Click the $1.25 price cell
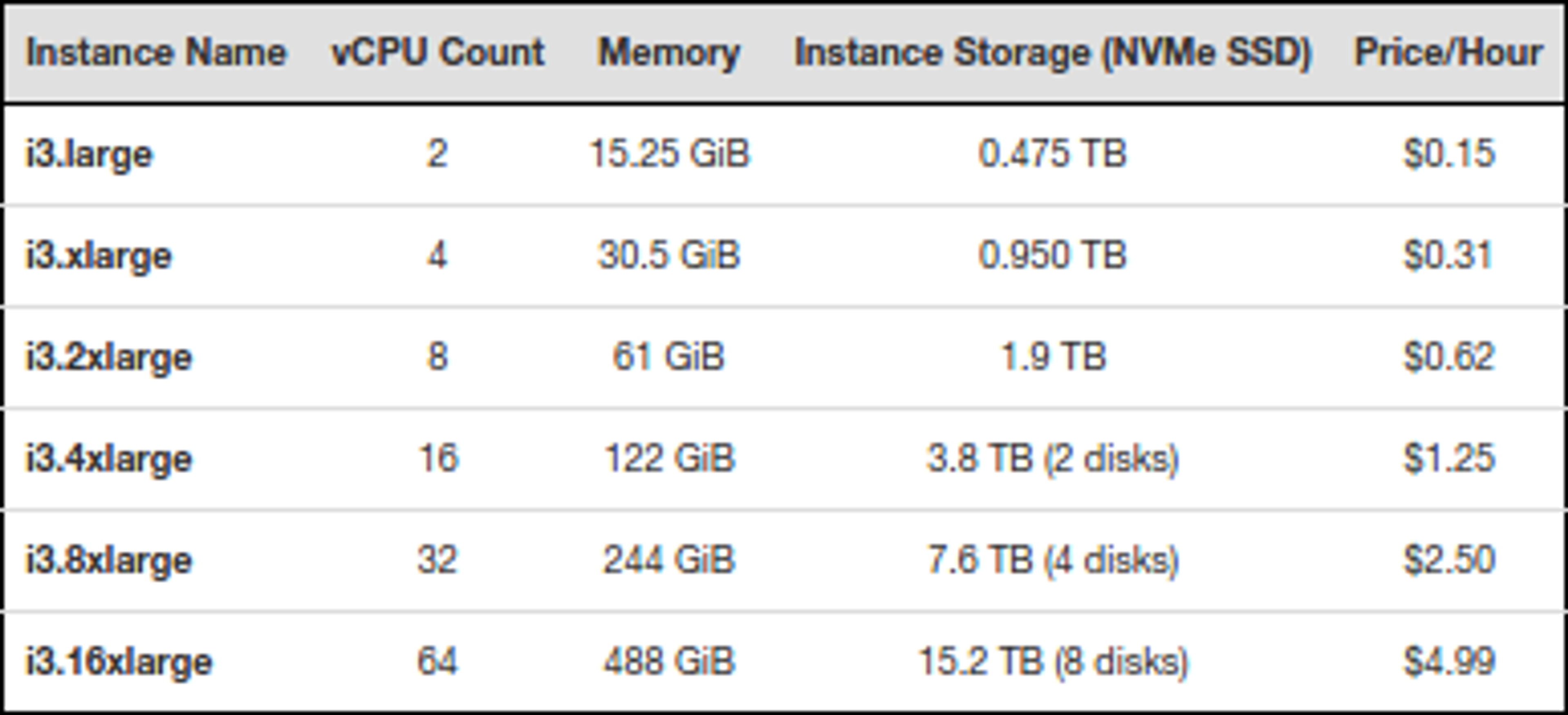The height and width of the screenshot is (715, 1568). coord(1449,458)
